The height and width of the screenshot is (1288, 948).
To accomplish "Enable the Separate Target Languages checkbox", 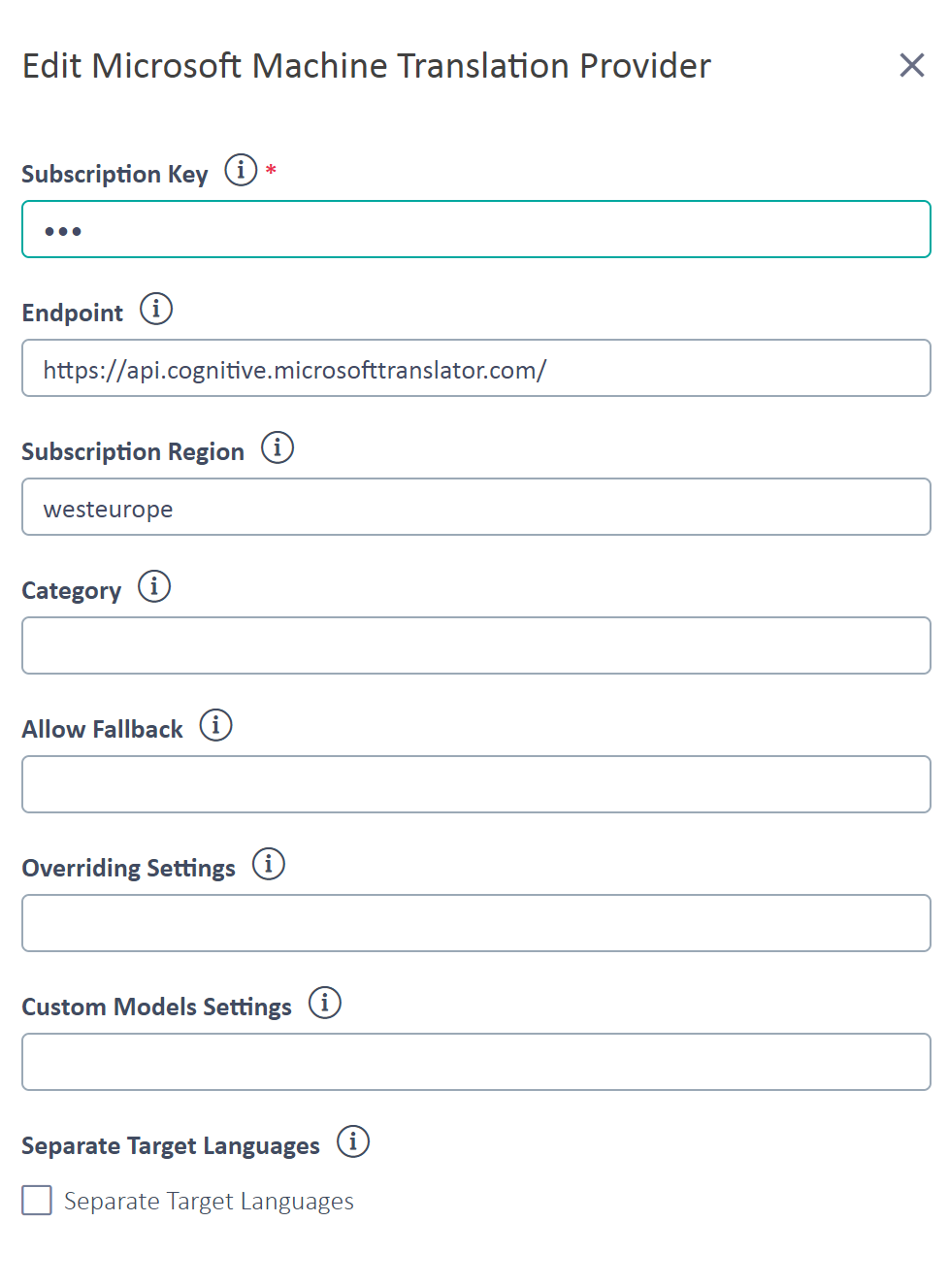I will (37, 1201).
